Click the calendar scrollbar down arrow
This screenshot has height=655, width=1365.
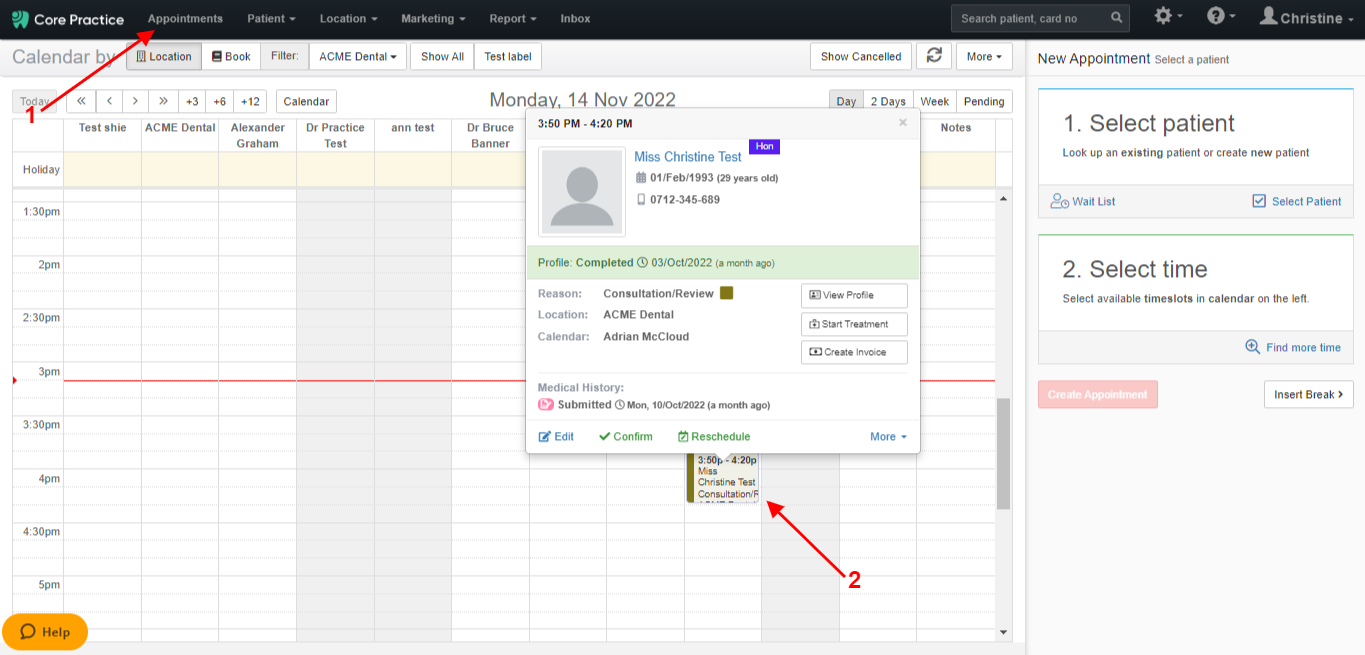pos(1003,632)
